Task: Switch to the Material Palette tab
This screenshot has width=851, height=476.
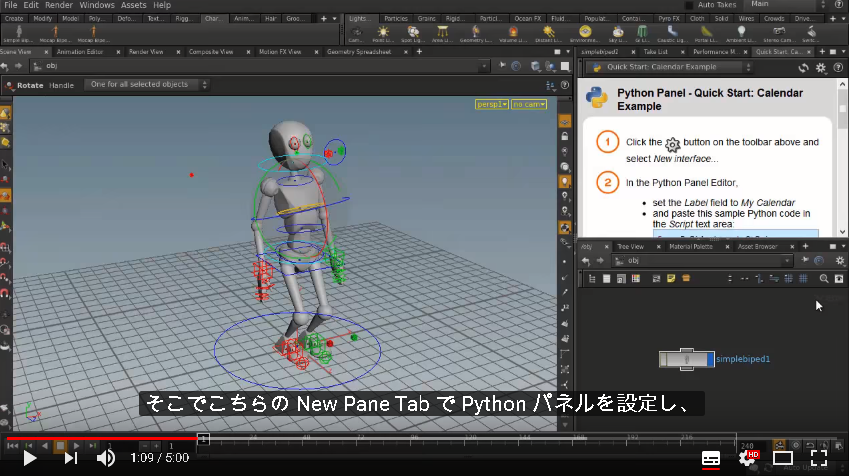Action: pos(690,246)
